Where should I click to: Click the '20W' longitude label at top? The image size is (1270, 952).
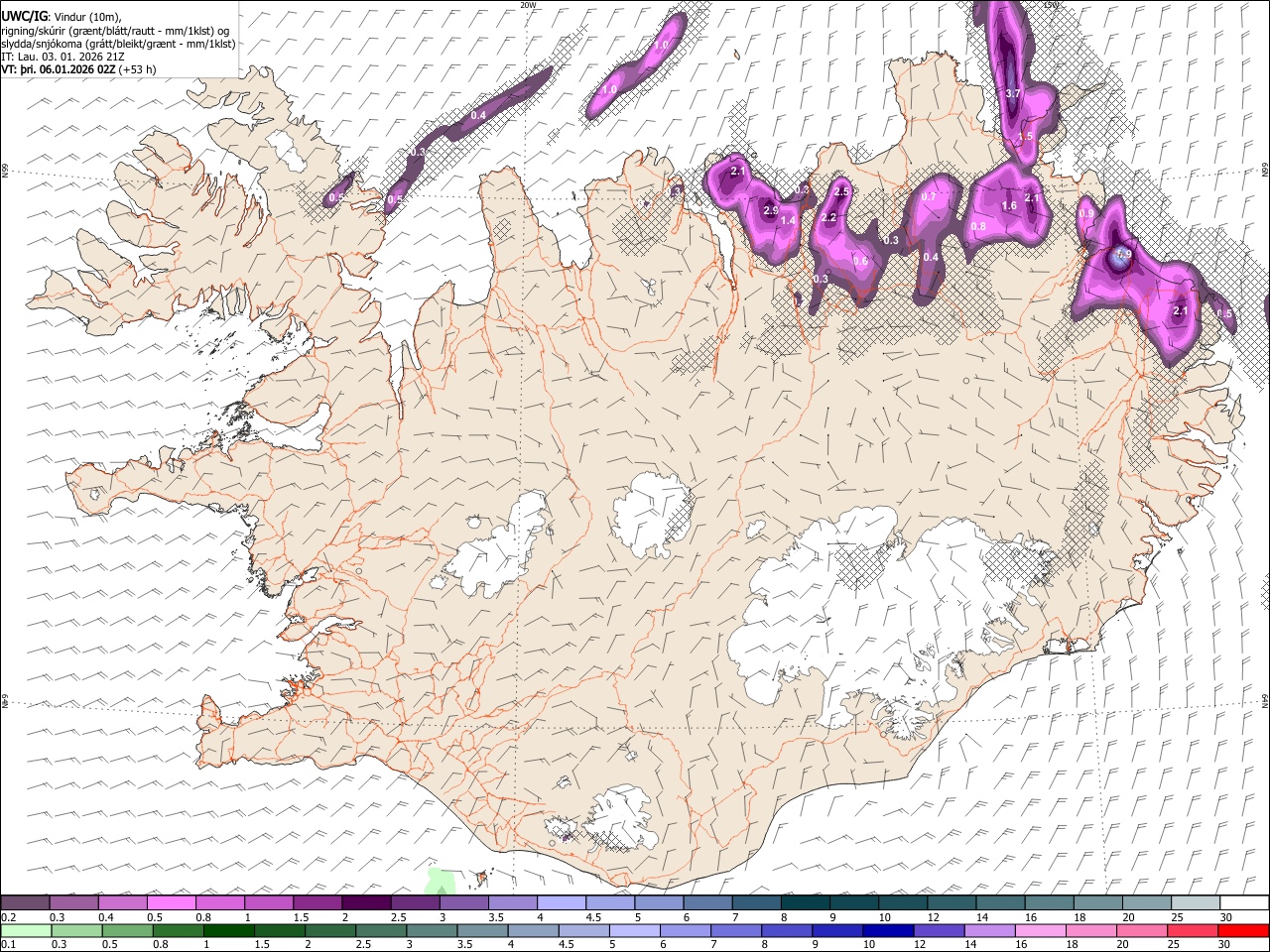pyautogui.click(x=528, y=5)
